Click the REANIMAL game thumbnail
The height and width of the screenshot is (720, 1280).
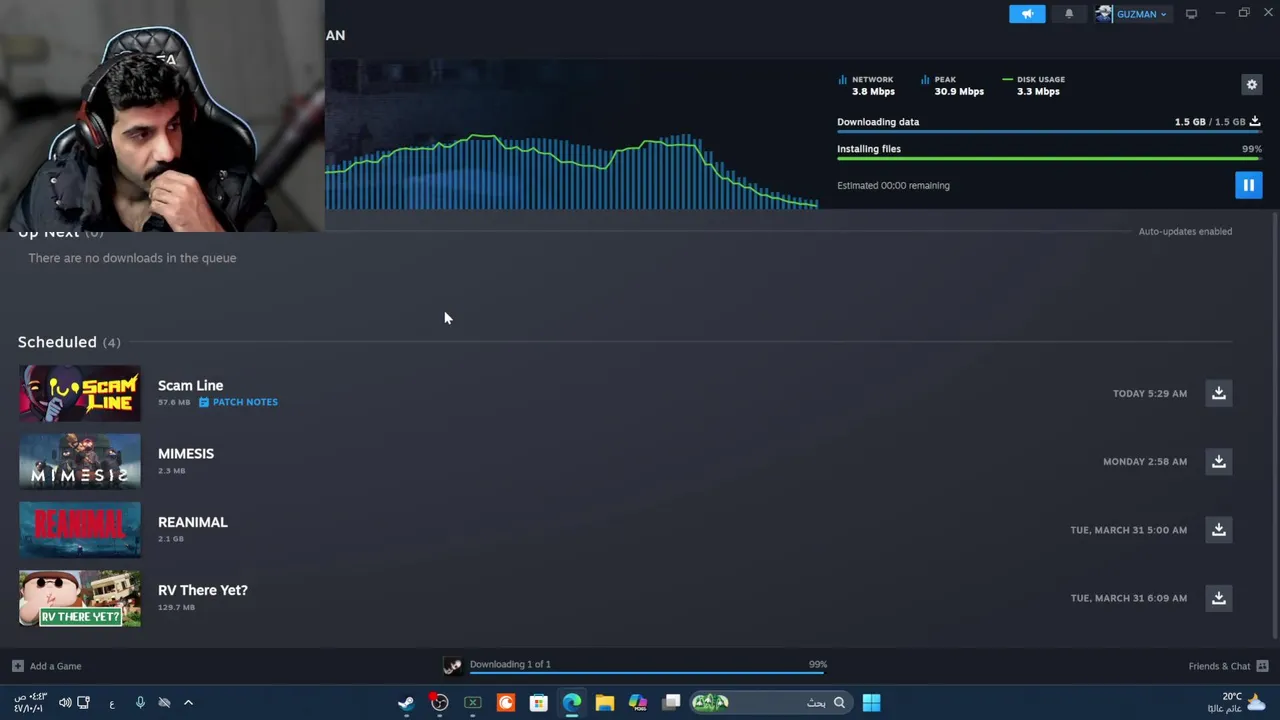coord(80,530)
